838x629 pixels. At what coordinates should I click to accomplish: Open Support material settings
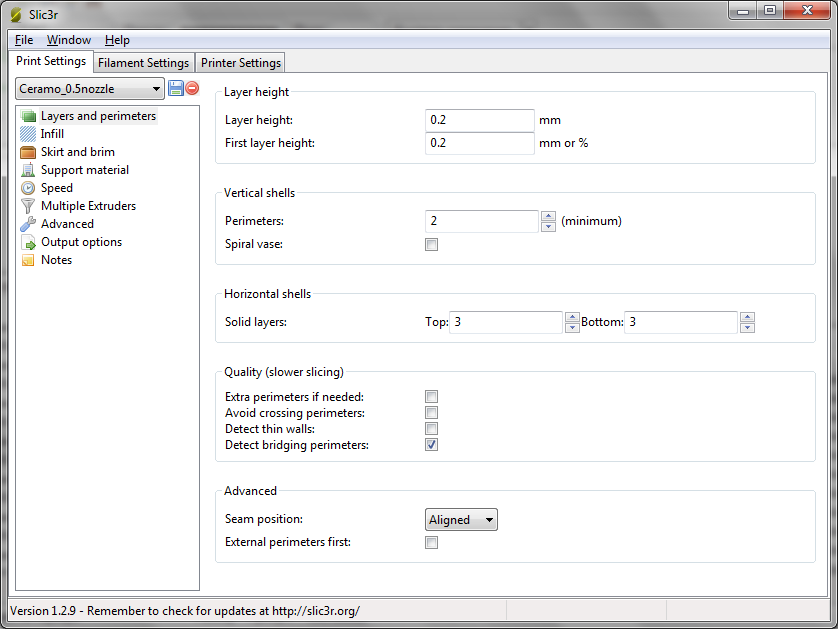[85, 170]
